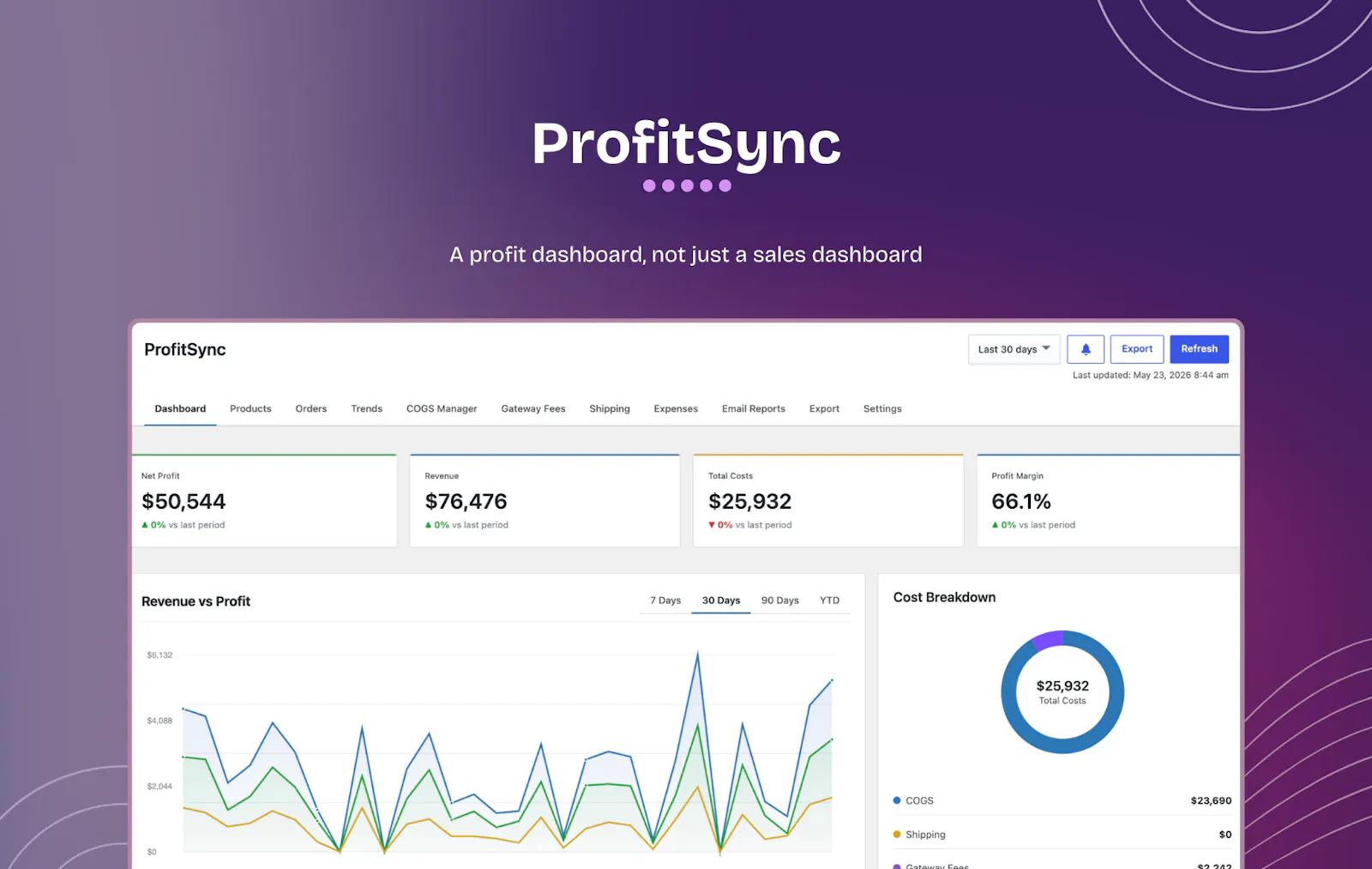Click the yellow Shipping legend dot
The height and width of the screenshot is (869, 1372).
897,834
